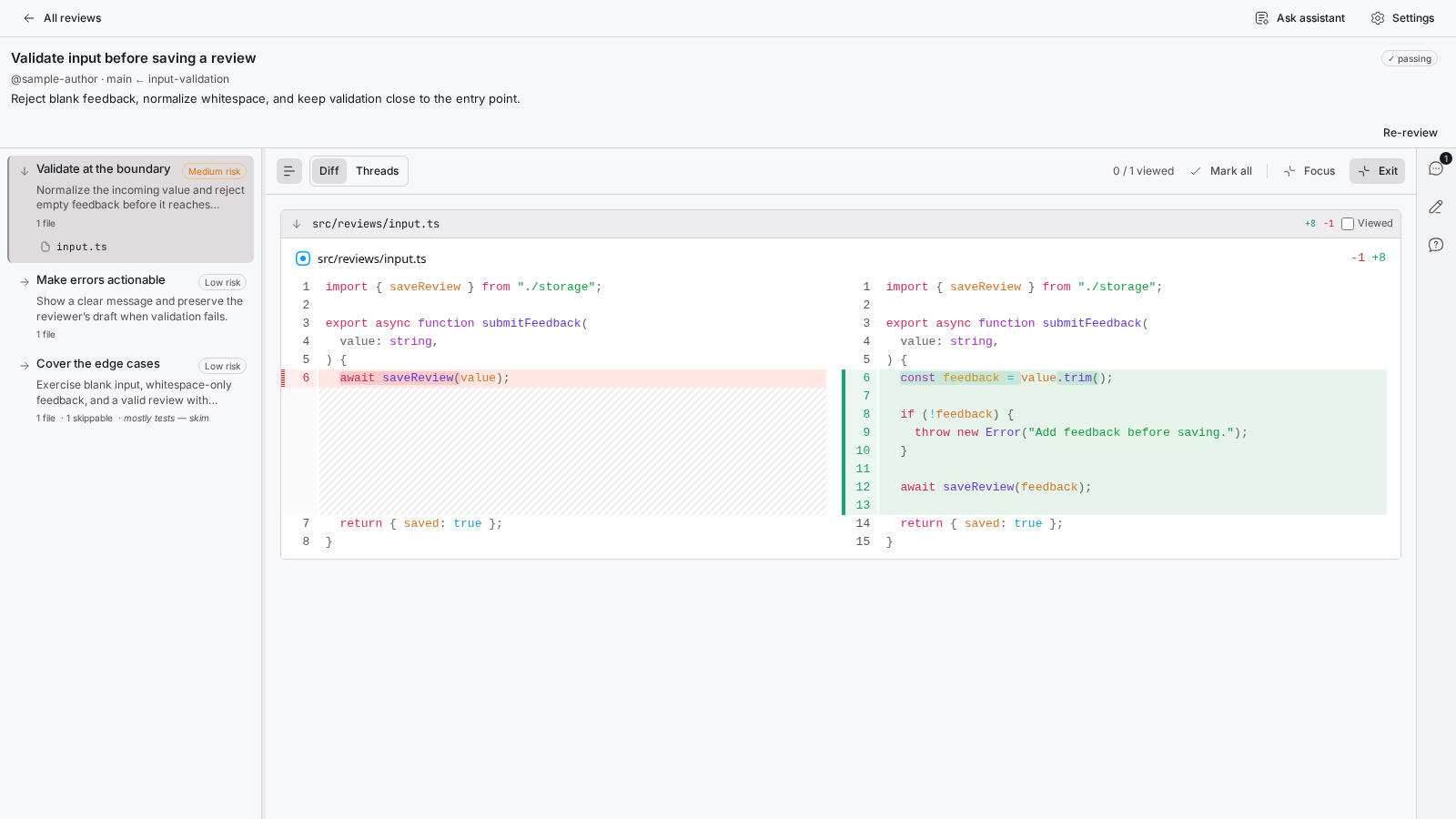1456x819 pixels.
Task: Click line number 6 in the left diff pane
Action: (306, 378)
